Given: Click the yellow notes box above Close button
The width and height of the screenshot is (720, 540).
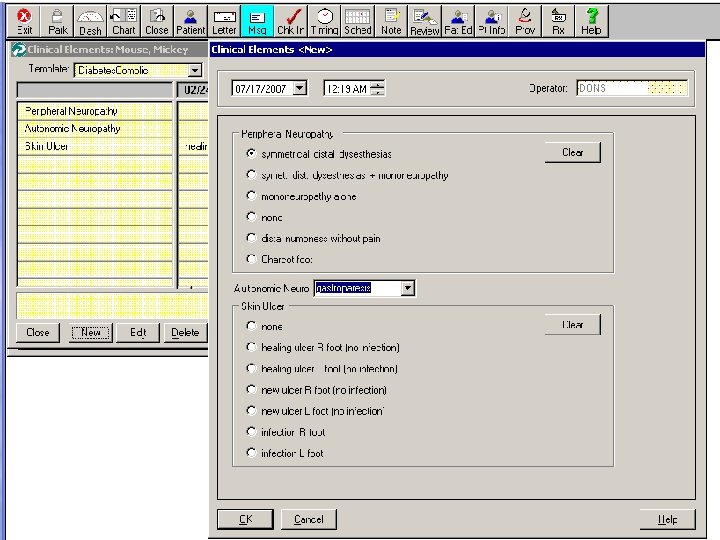Looking at the screenshot, I should pyautogui.click(x=112, y=305).
